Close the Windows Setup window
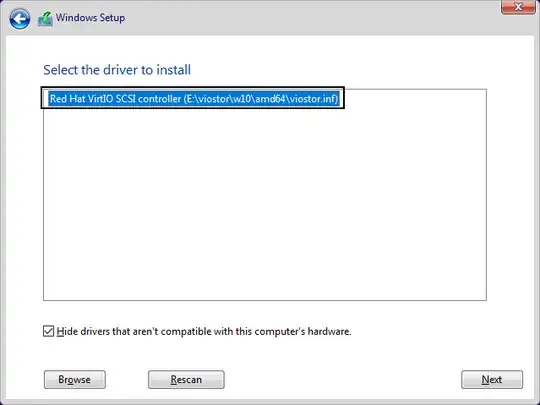 tap(518, 7)
